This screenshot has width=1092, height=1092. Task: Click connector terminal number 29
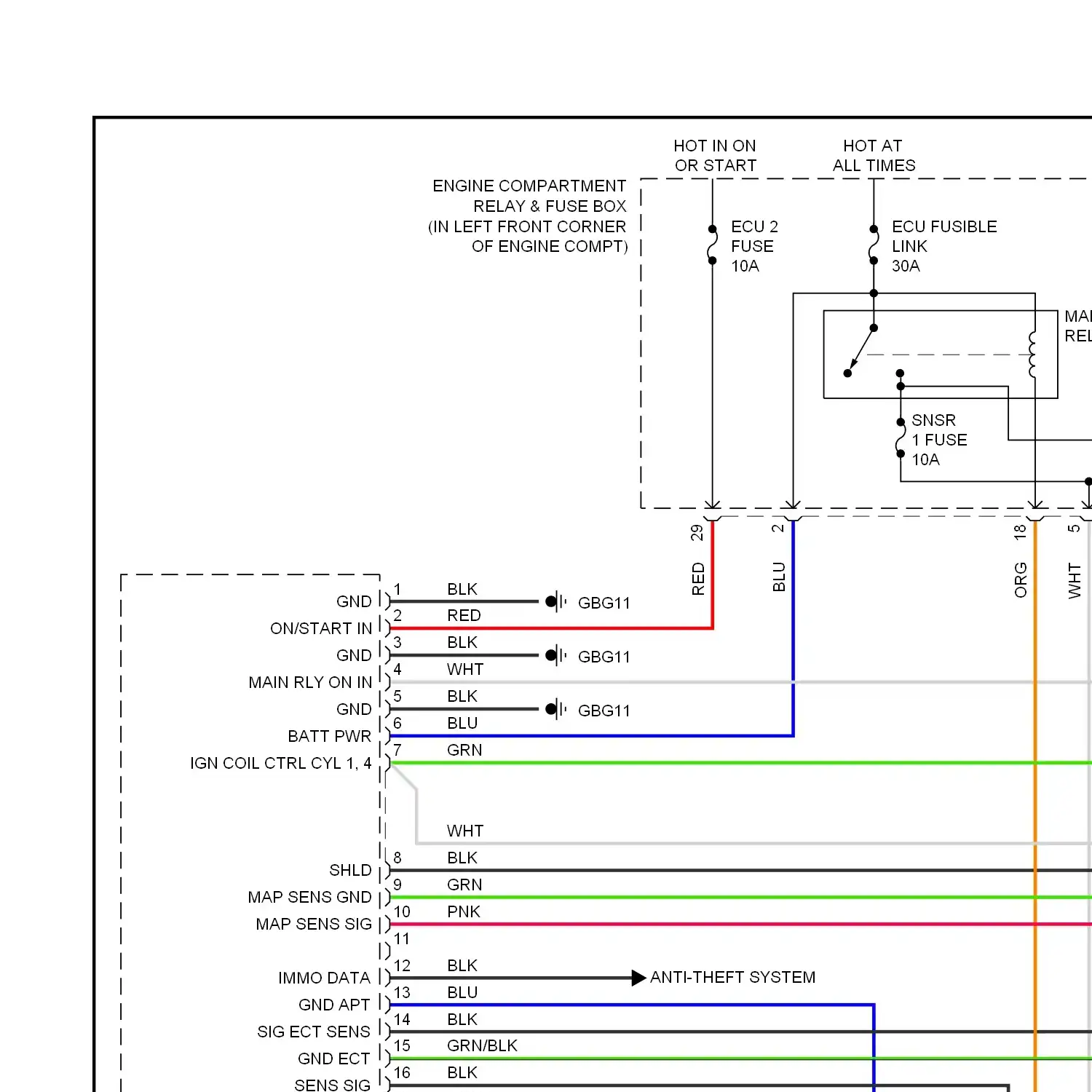(697, 533)
